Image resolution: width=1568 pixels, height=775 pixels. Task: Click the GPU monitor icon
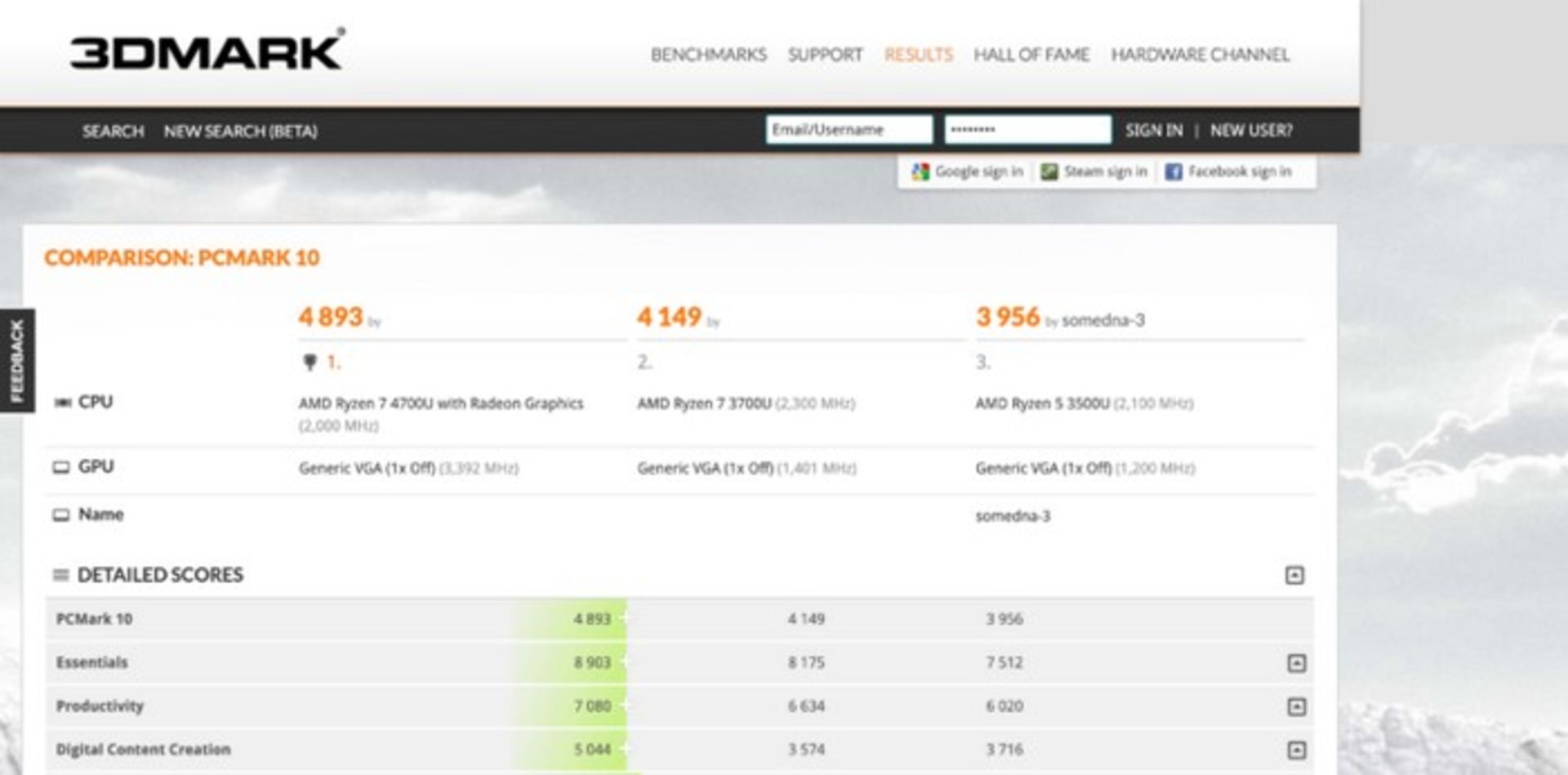click(x=60, y=466)
